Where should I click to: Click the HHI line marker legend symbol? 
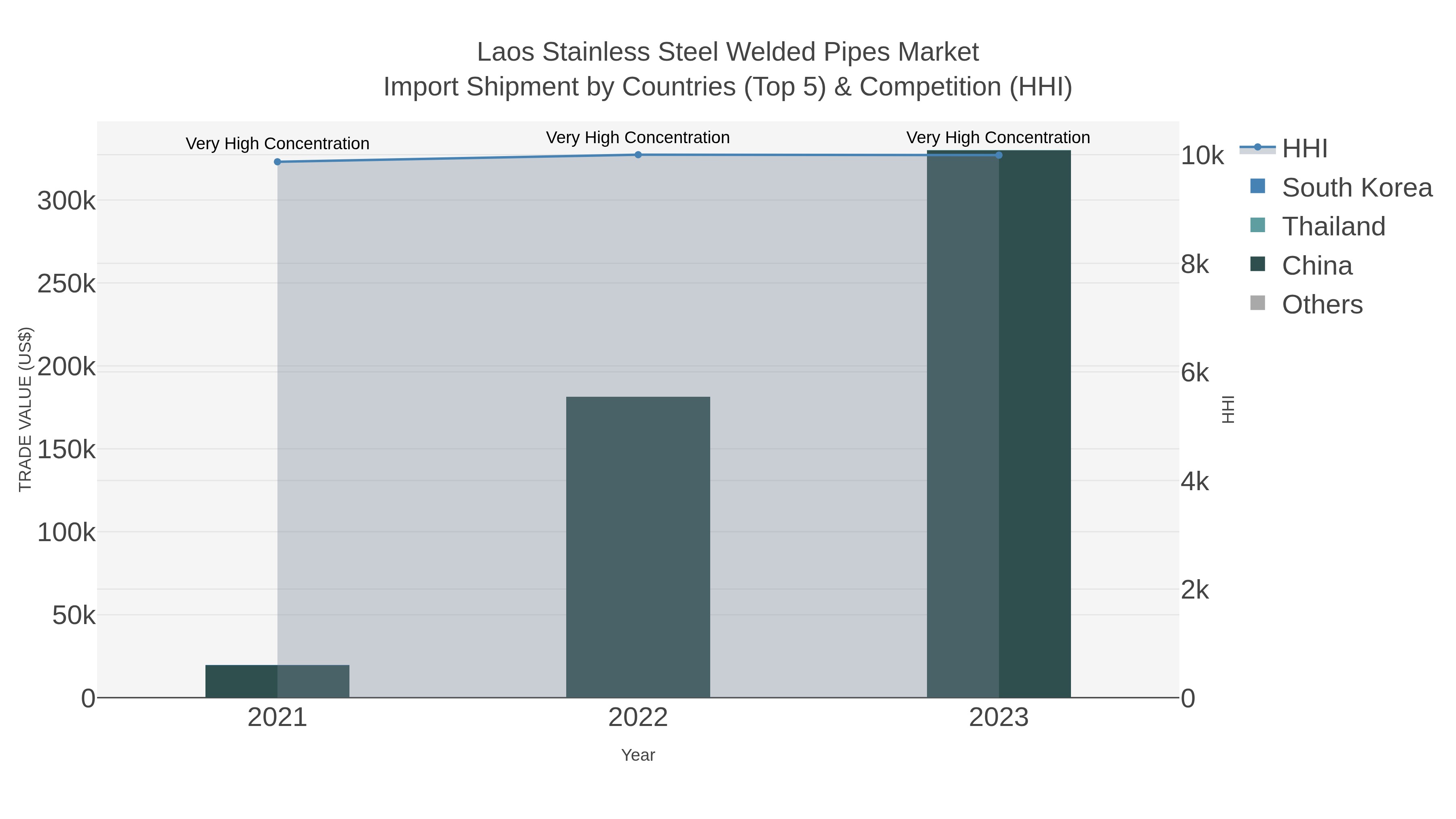click(x=1257, y=148)
